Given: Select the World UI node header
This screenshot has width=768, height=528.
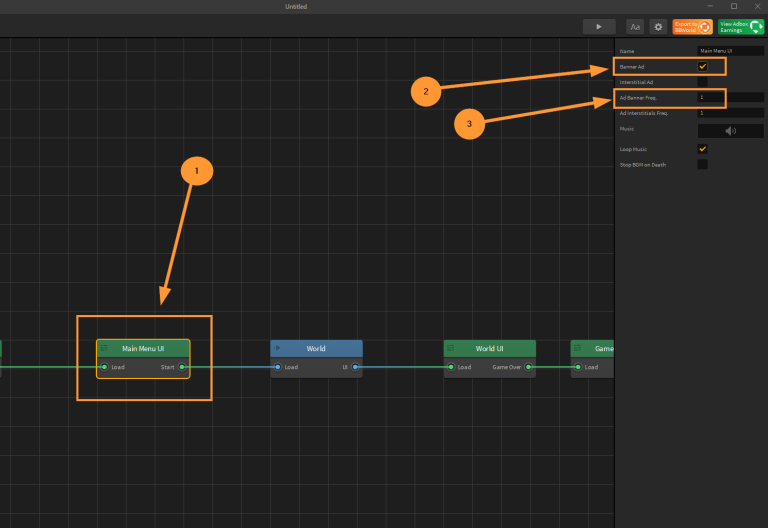Looking at the screenshot, I should click(489, 349).
